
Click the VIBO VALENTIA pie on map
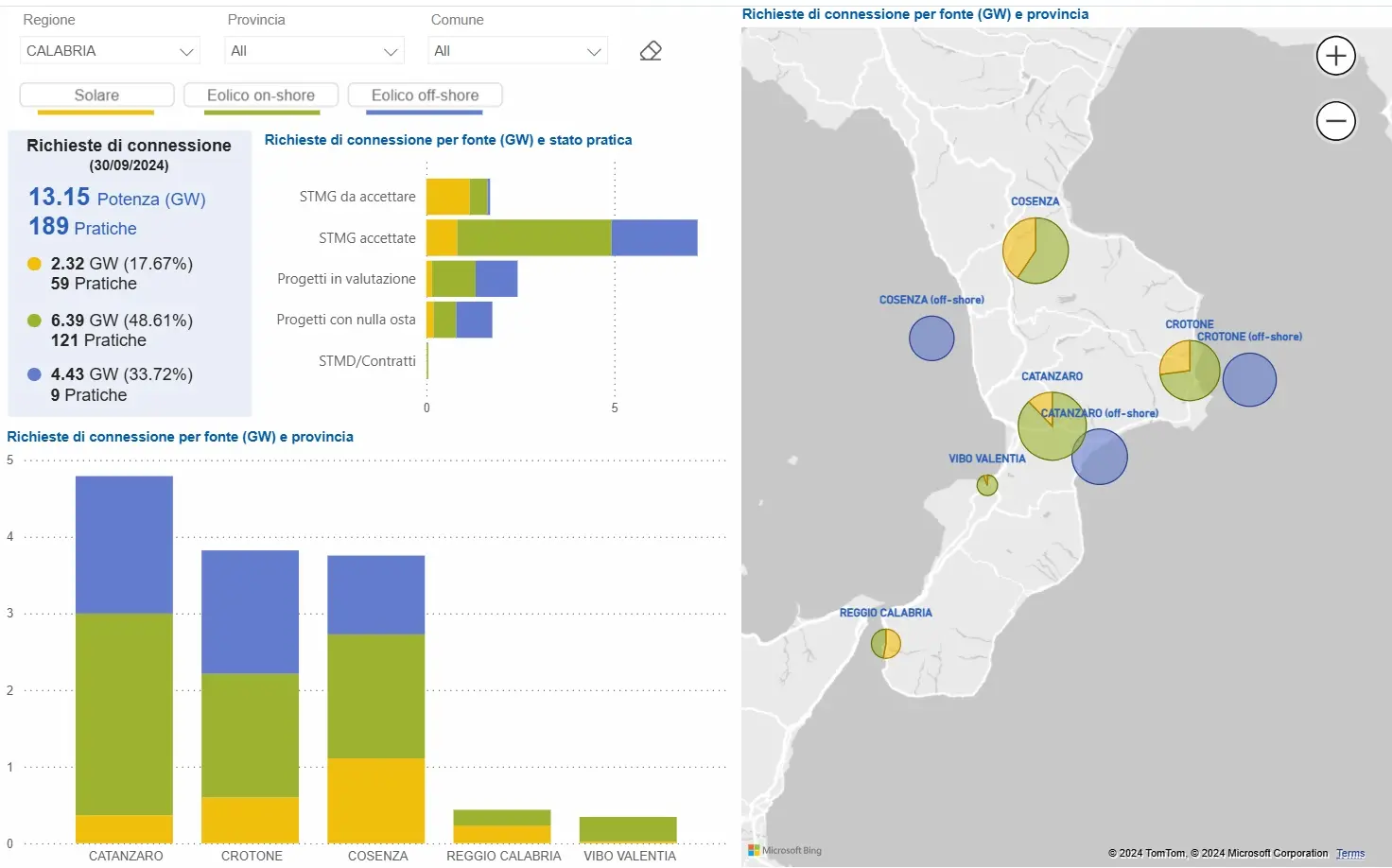[987, 485]
